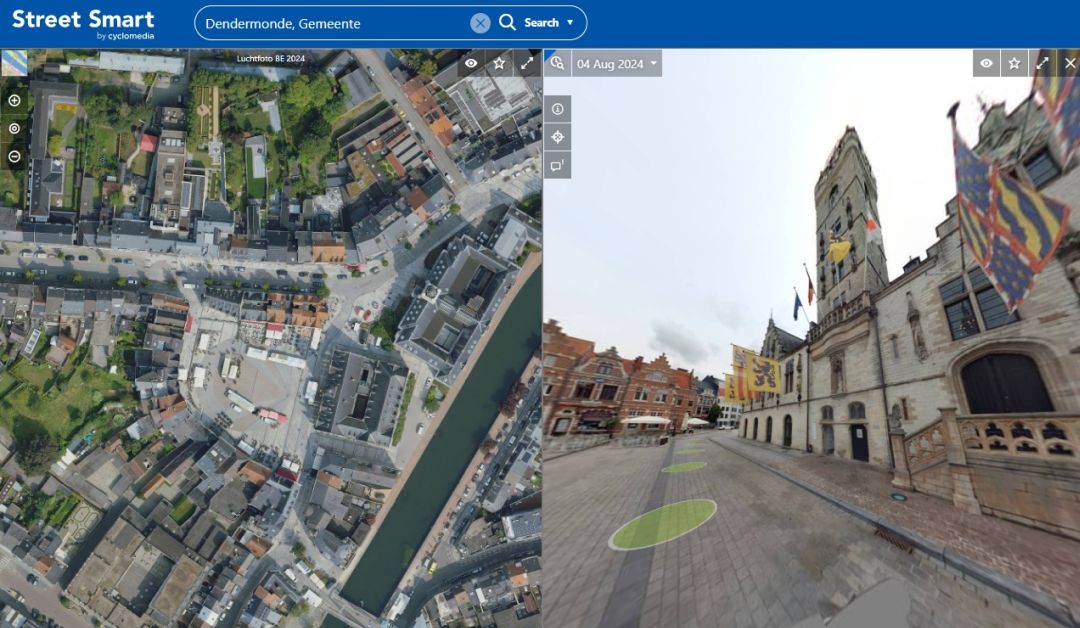Expand the panorama viewer to fullscreen
The width and height of the screenshot is (1080, 628).
coord(1042,63)
